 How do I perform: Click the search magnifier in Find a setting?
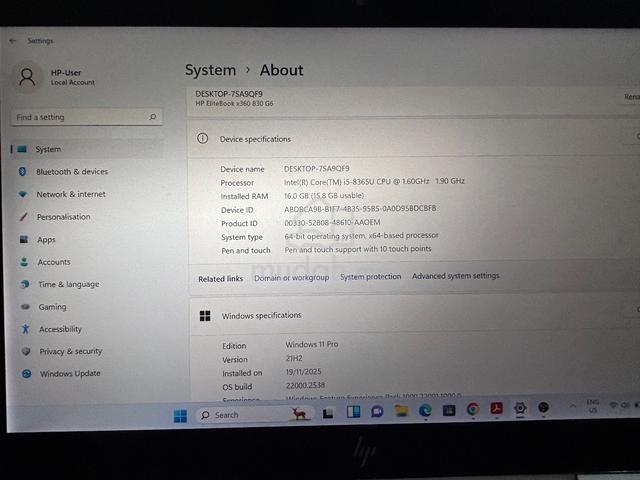point(153,117)
